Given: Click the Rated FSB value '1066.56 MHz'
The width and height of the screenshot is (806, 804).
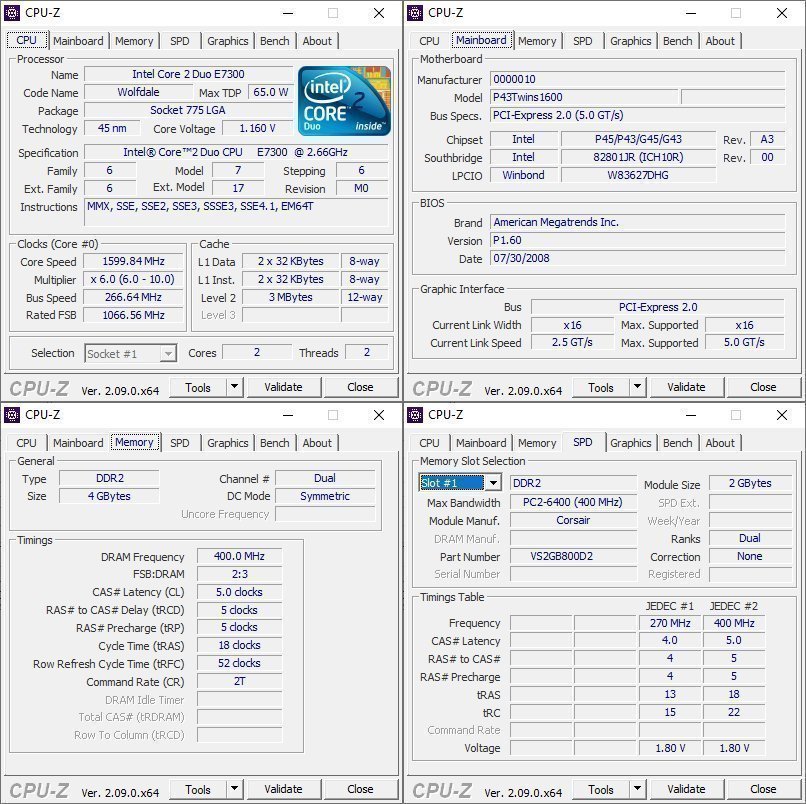Looking at the screenshot, I should [x=133, y=315].
